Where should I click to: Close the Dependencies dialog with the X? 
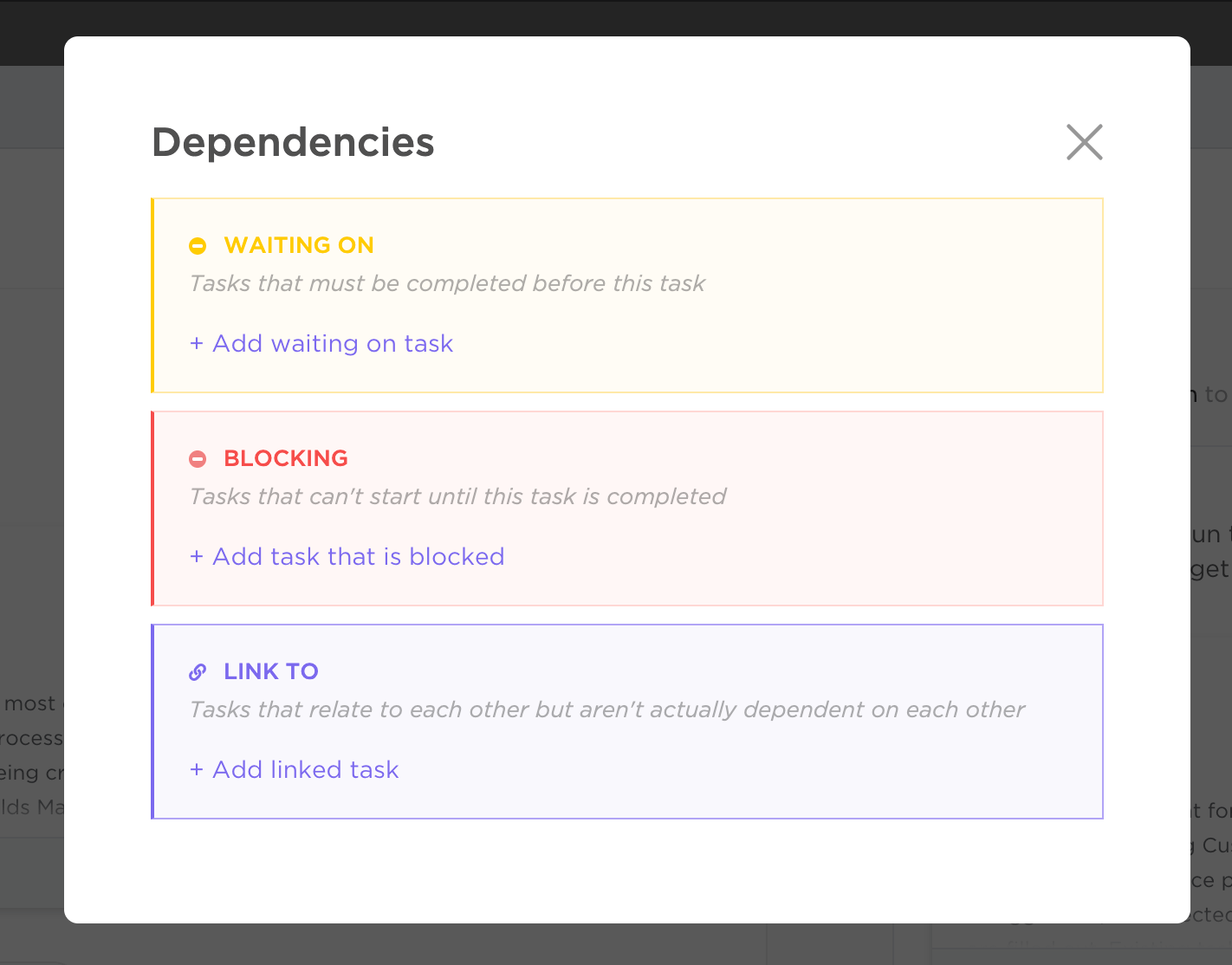(1084, 142)
